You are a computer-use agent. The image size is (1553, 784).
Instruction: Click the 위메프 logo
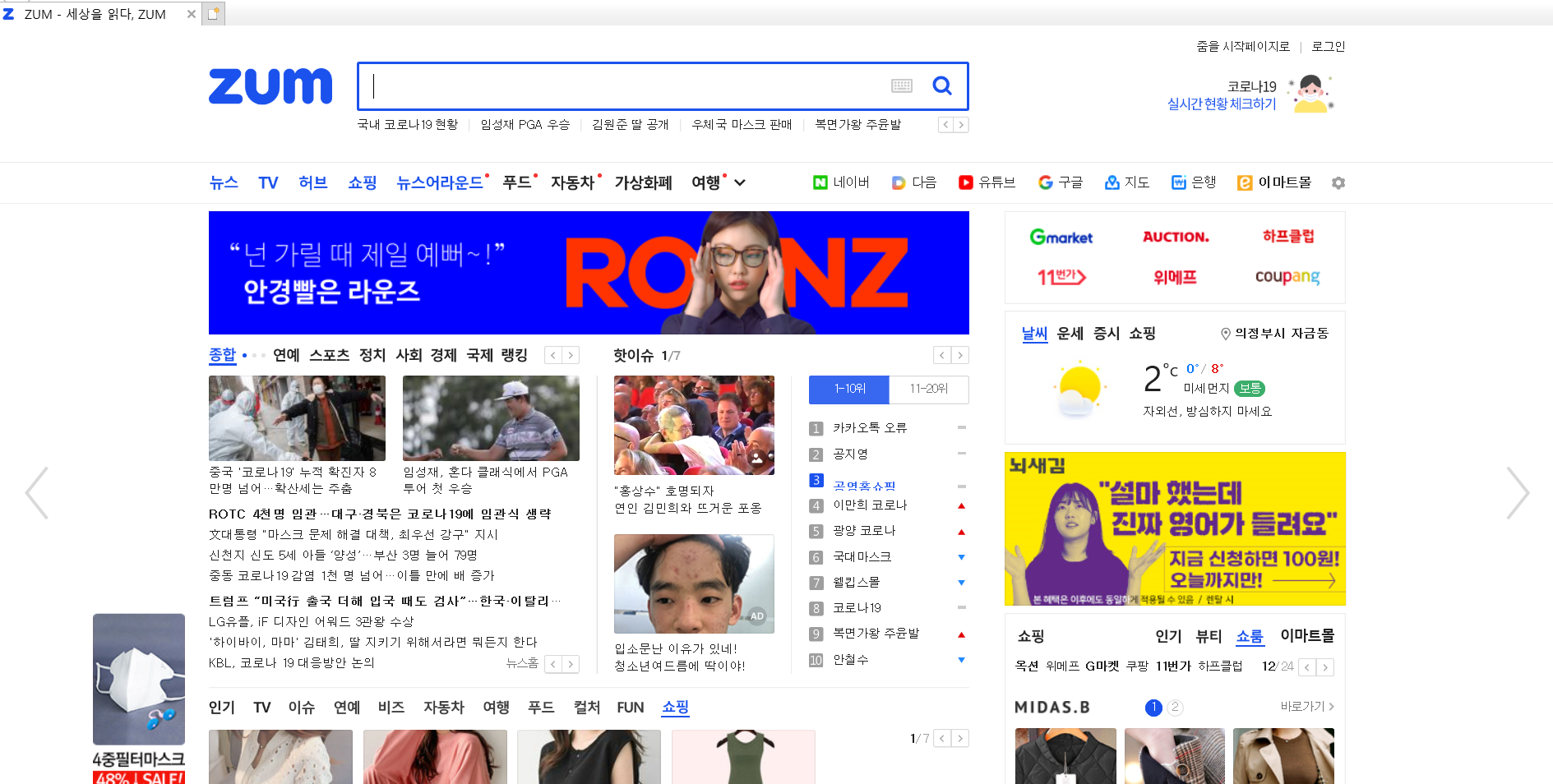click(x=1175, y=277)
